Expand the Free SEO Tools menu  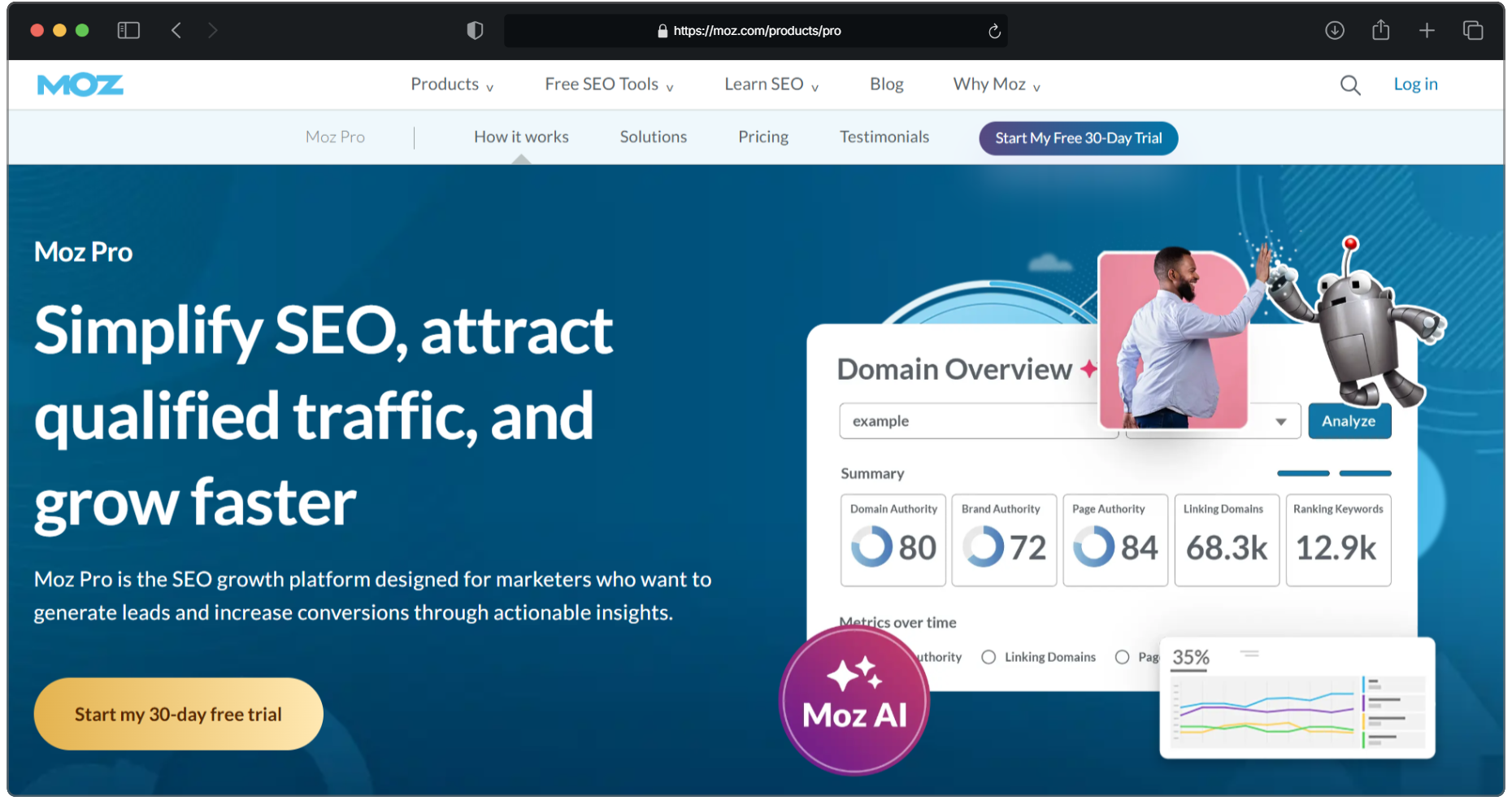pos(609,85)
